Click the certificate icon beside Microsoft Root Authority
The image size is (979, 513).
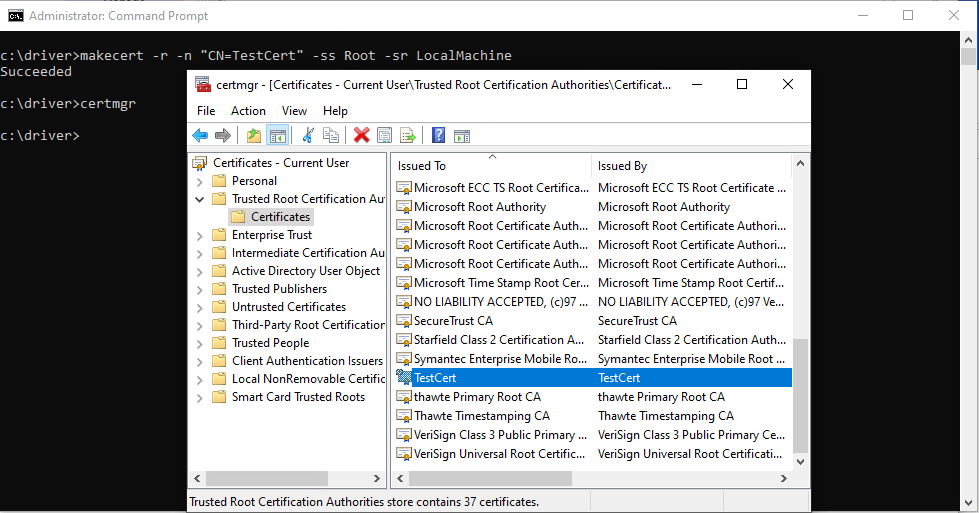[404, 207]
